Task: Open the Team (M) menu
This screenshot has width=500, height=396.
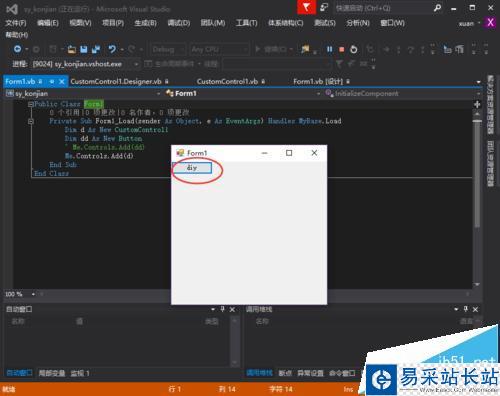Action: 213,23
